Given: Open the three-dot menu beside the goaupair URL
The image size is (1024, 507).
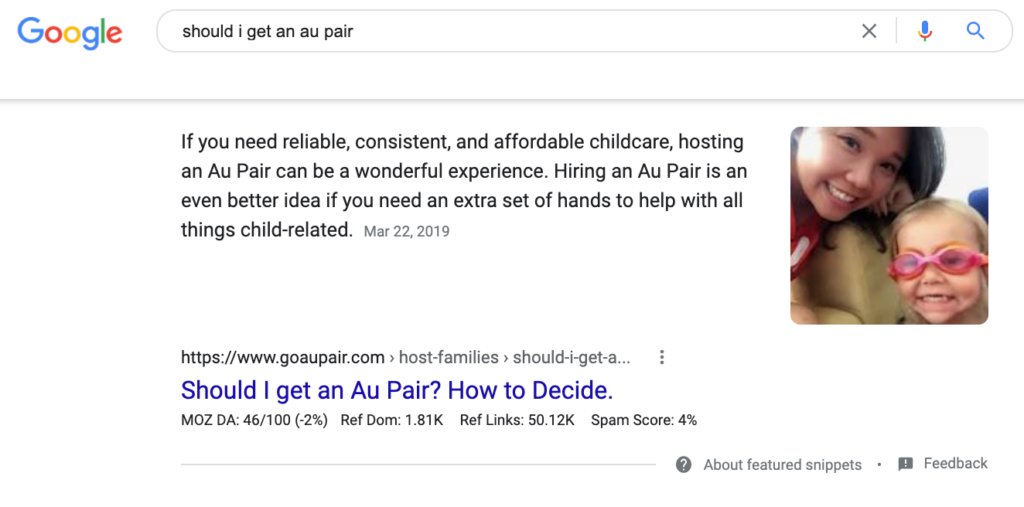Looking at the screenshot, I should point(661,357).
